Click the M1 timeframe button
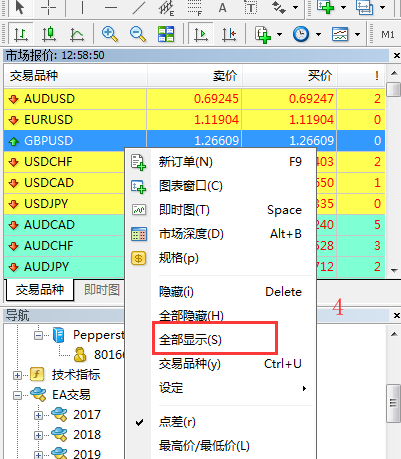This screenshot has width=401, height=459. 388,34
